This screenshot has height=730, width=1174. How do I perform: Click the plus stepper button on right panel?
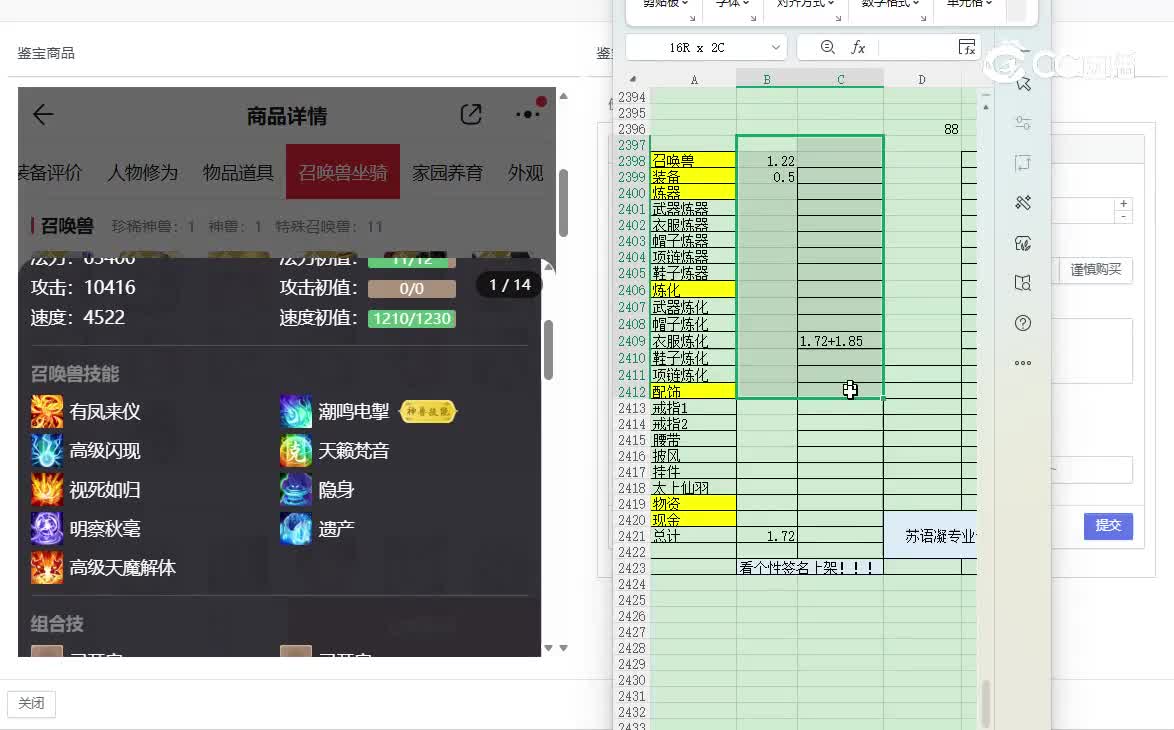(1124, 204)
